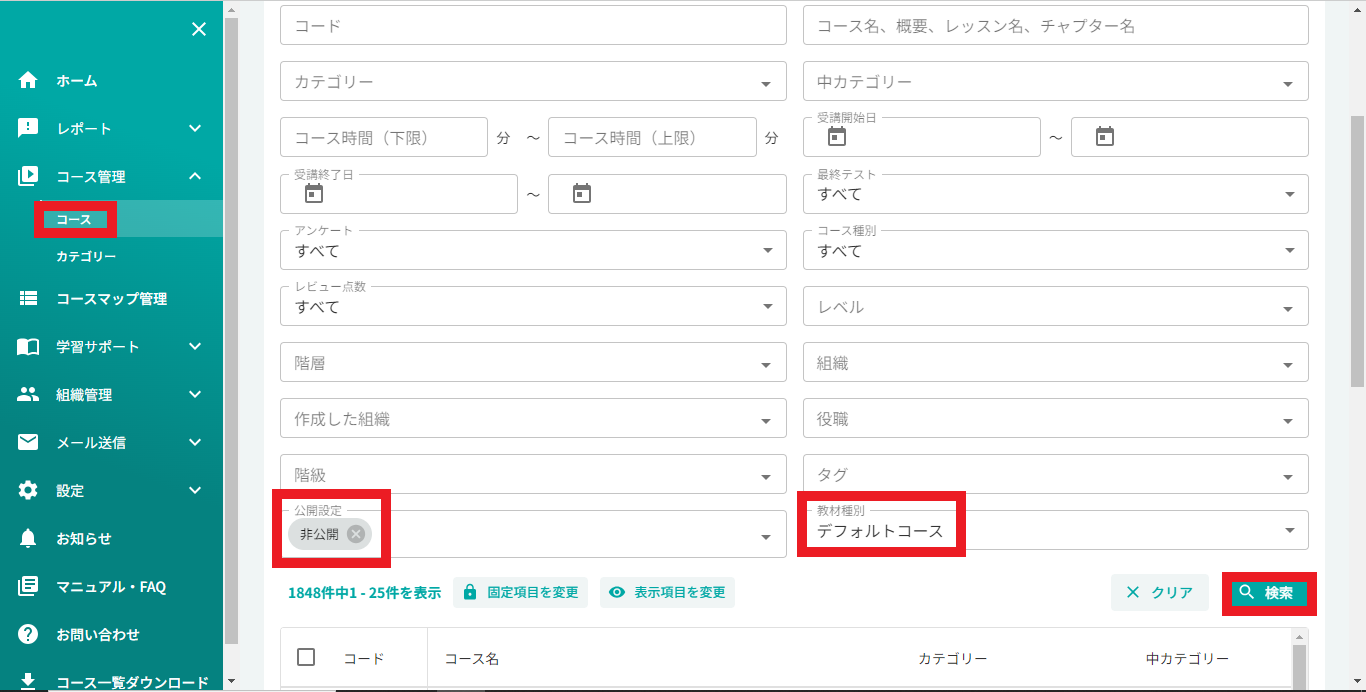Open コースマップ管理 in the sidebar
Image resolution: width=1366 pixels, height=692 pixels.
coord(111,298)
